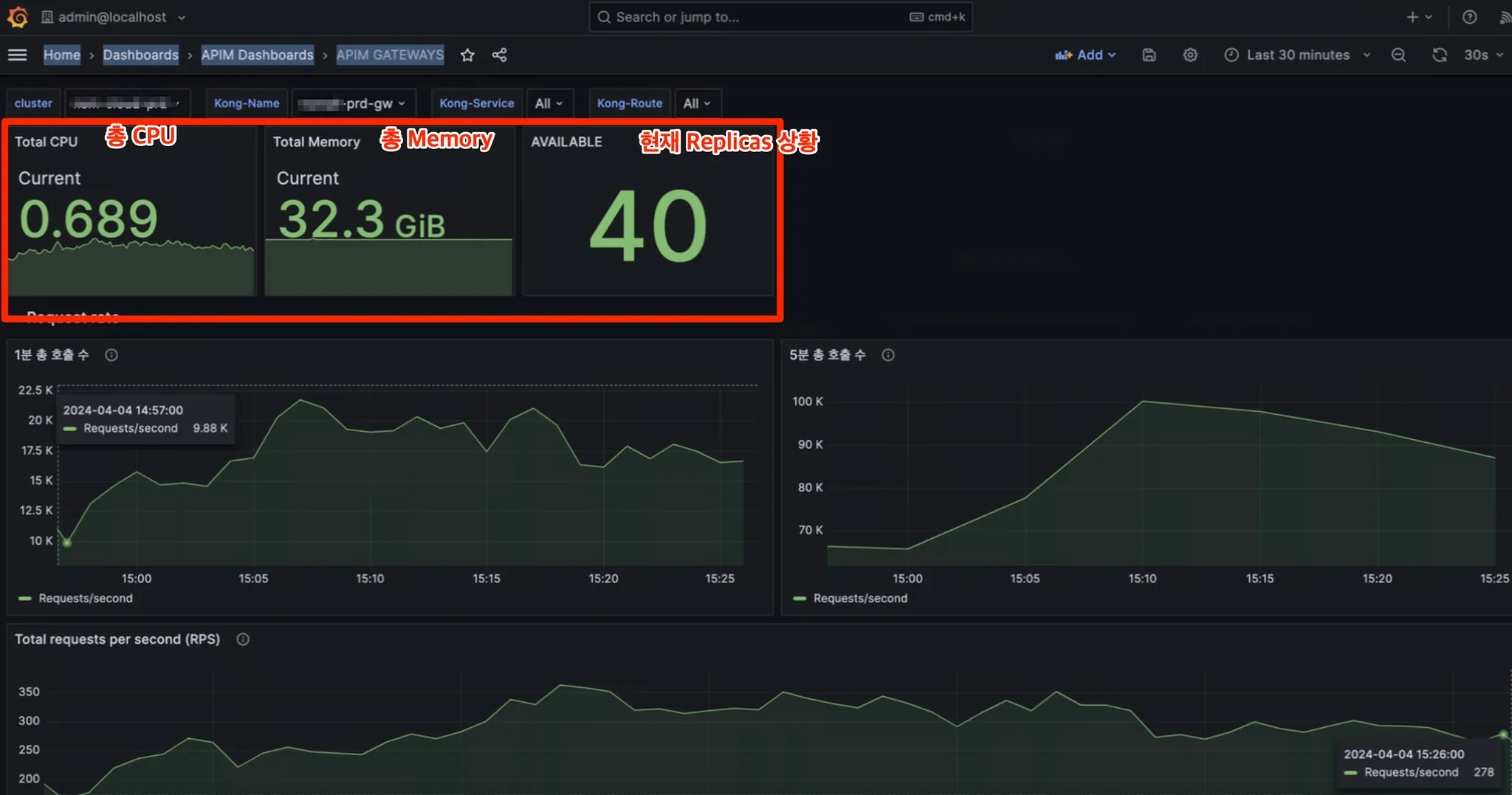Open the Last 30 minutes time picker

point(1297,55)
